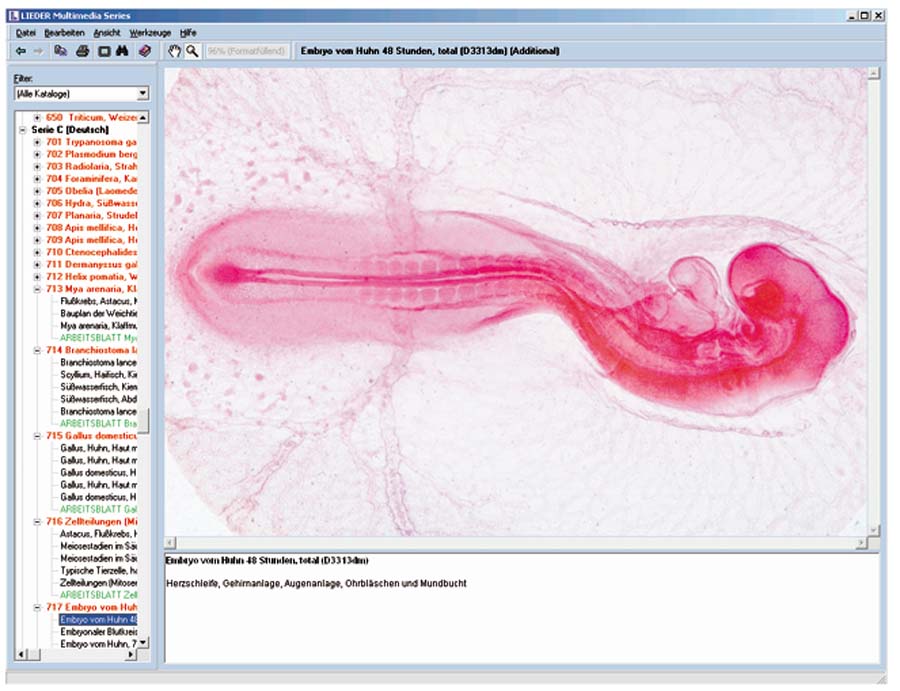Expand the 708 Apis mellifica node
This screenshot has width=900, height=691.
click(x=37, y=227)
